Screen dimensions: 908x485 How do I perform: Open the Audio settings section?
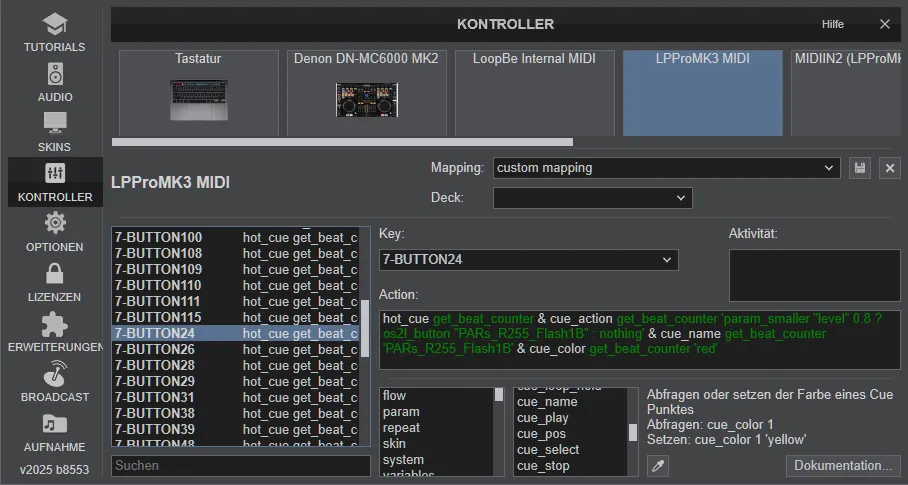(x=54, y=82)
